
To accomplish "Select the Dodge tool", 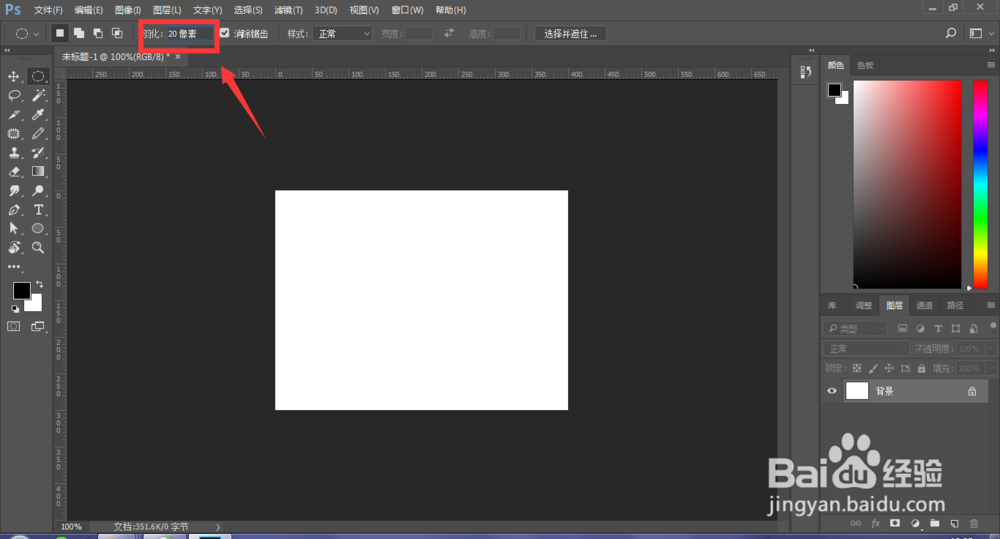I will coord(38,191).
